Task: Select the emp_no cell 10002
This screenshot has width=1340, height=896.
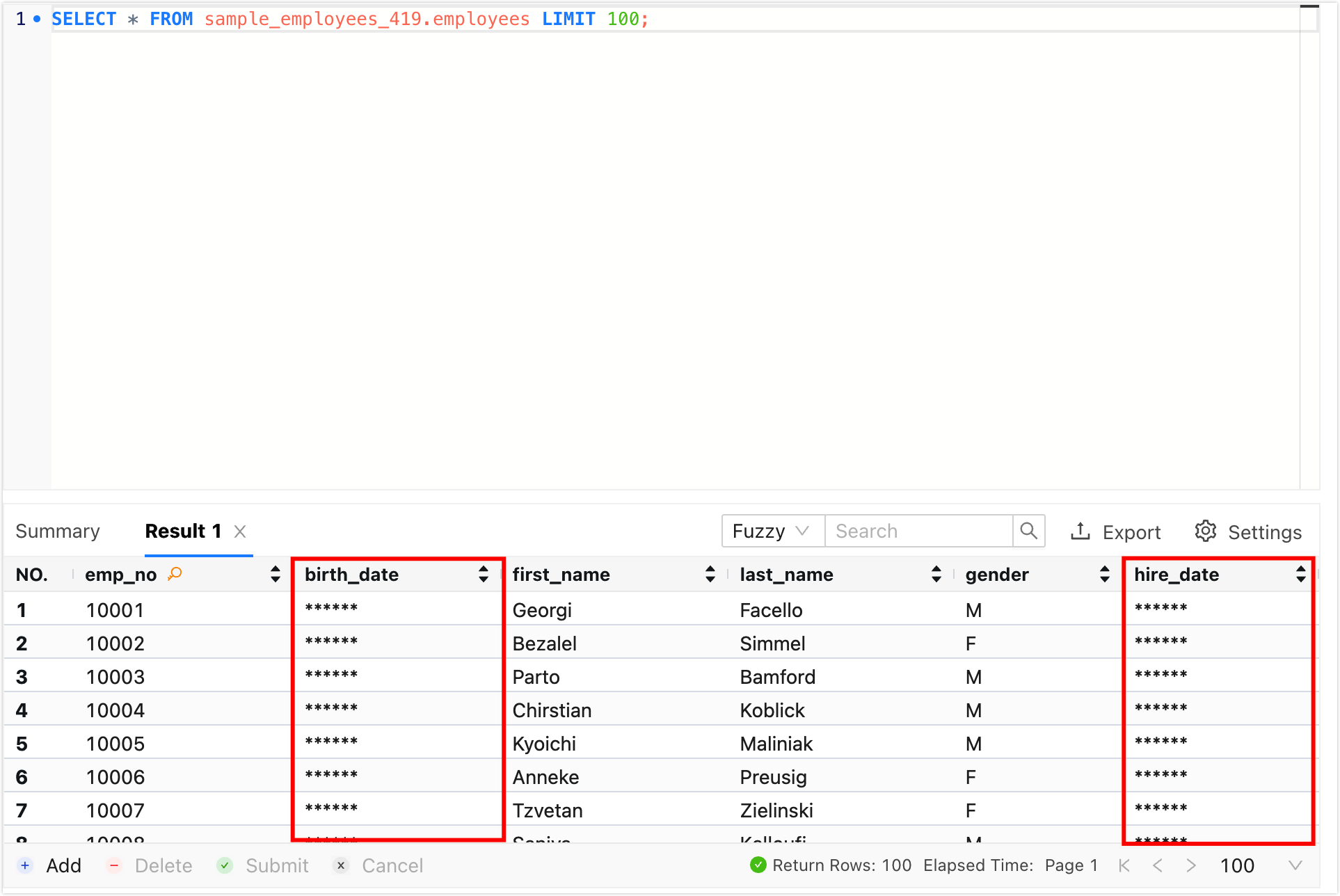Action: (x=115, y=643)
